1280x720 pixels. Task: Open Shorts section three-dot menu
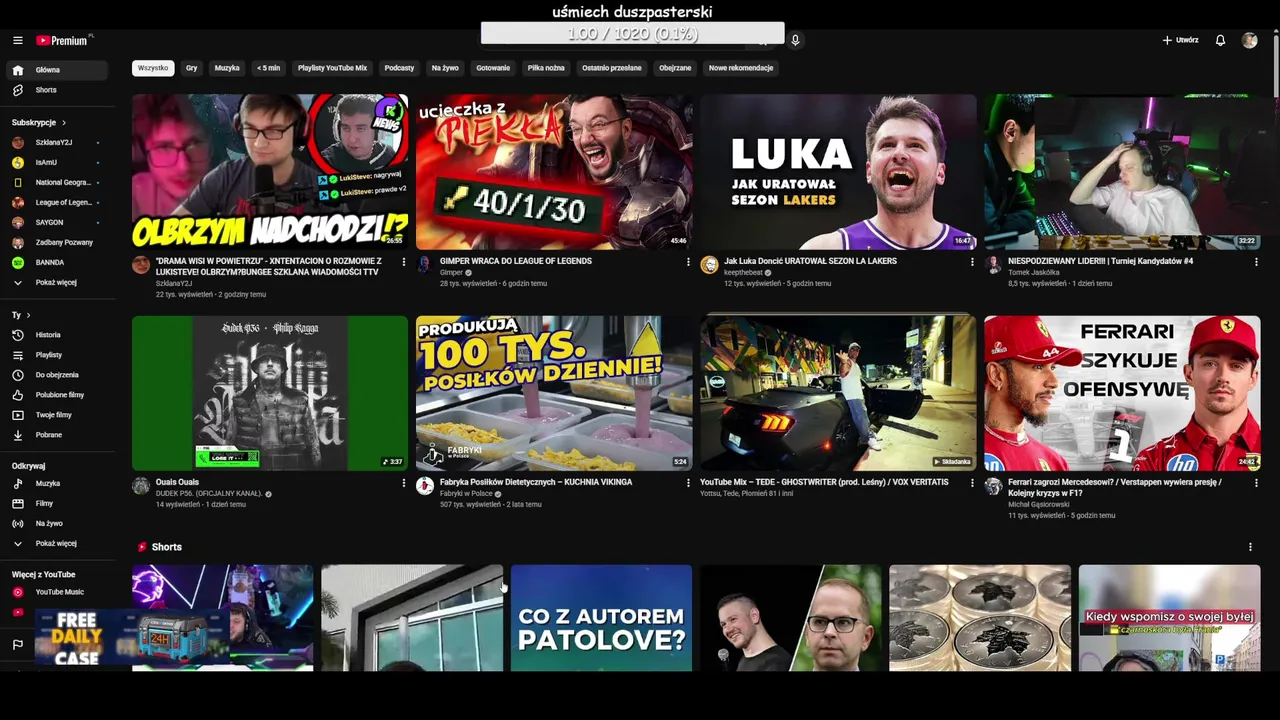1250,547
